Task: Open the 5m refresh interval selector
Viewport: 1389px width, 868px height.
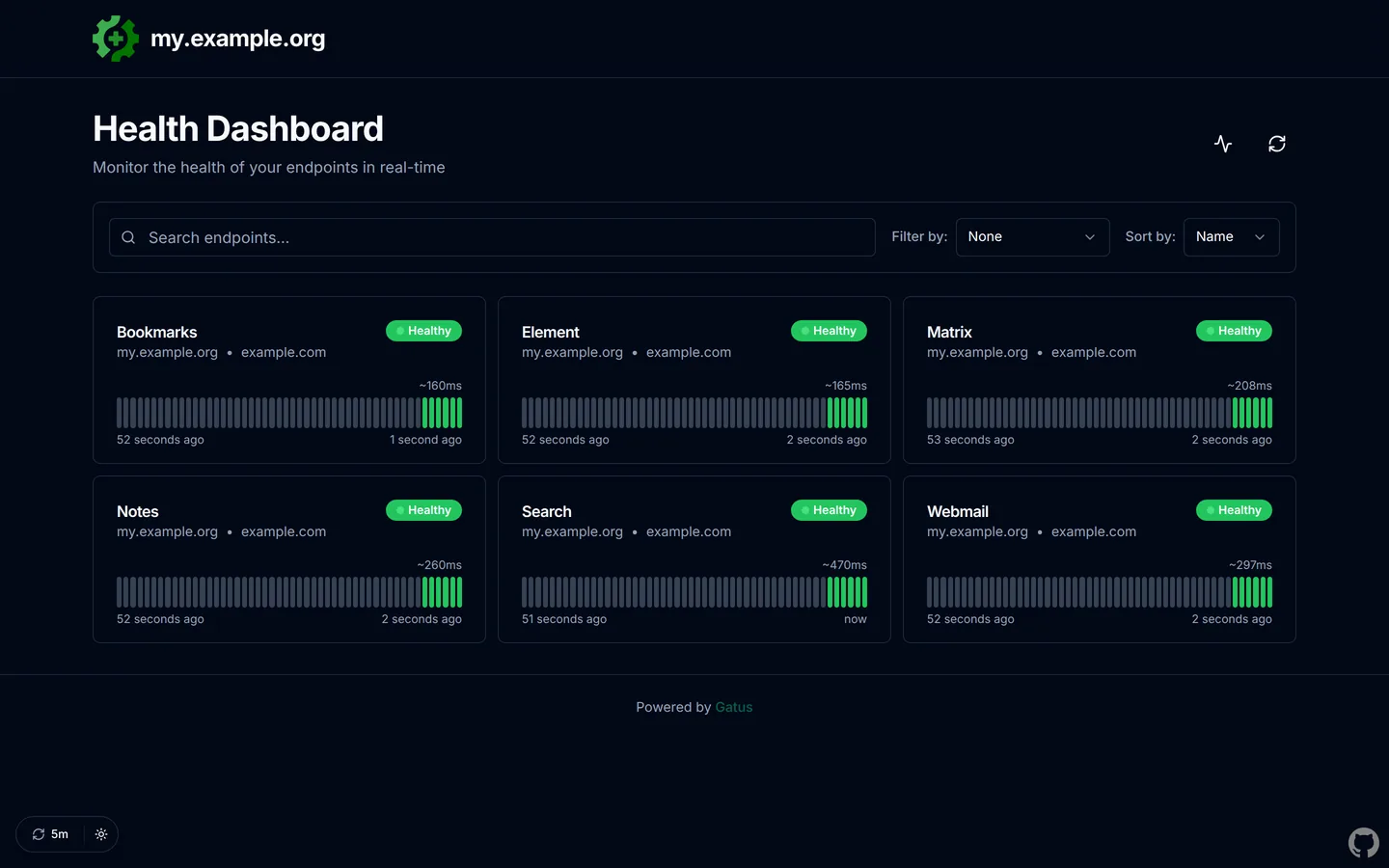Action: click(50, 834)
